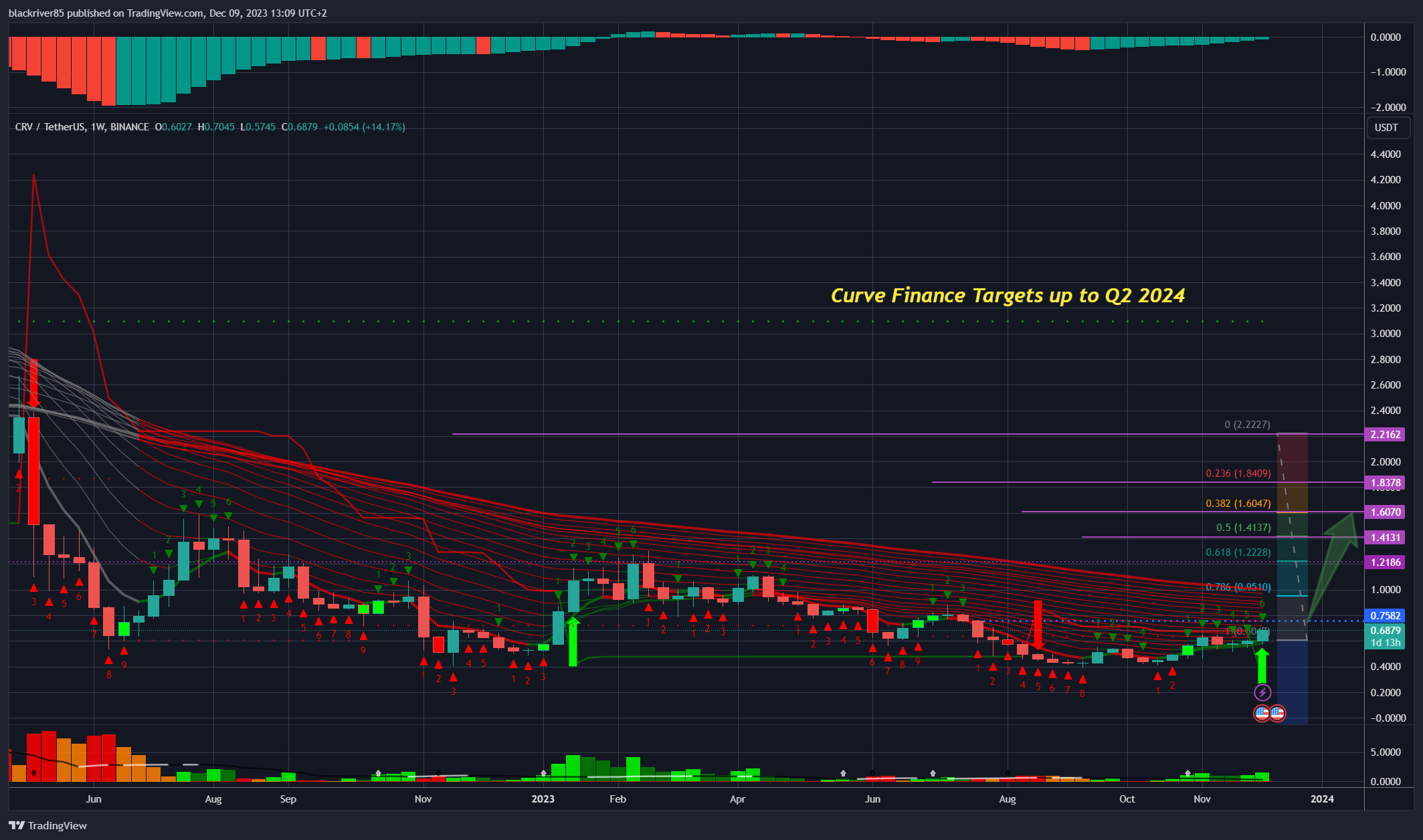Image resolution: width=1423 pixels, height=840 pixels.
Task: Click the Oct label on time axis
Action: (1127, 799)
